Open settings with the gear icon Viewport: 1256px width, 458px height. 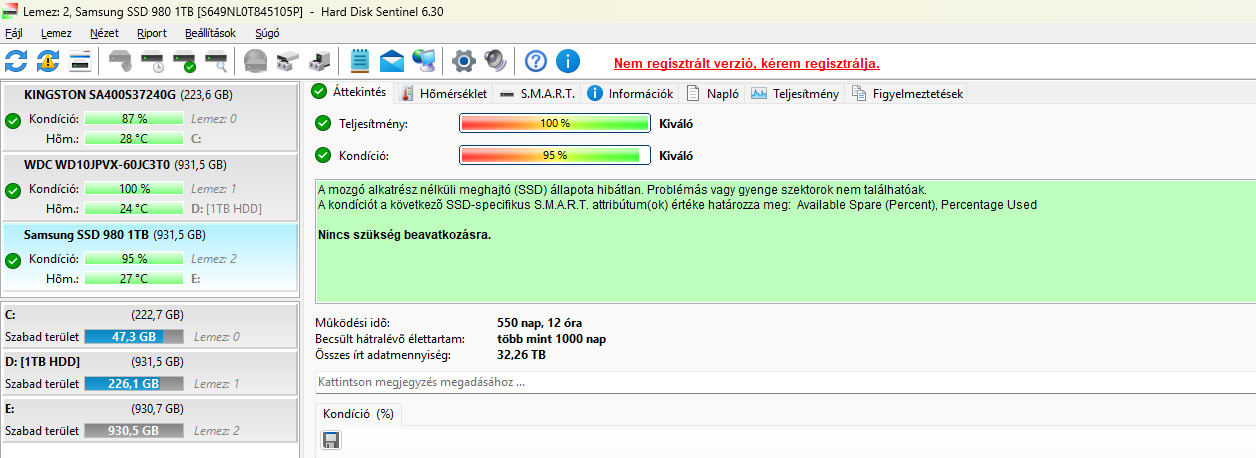tap(463, 61)
